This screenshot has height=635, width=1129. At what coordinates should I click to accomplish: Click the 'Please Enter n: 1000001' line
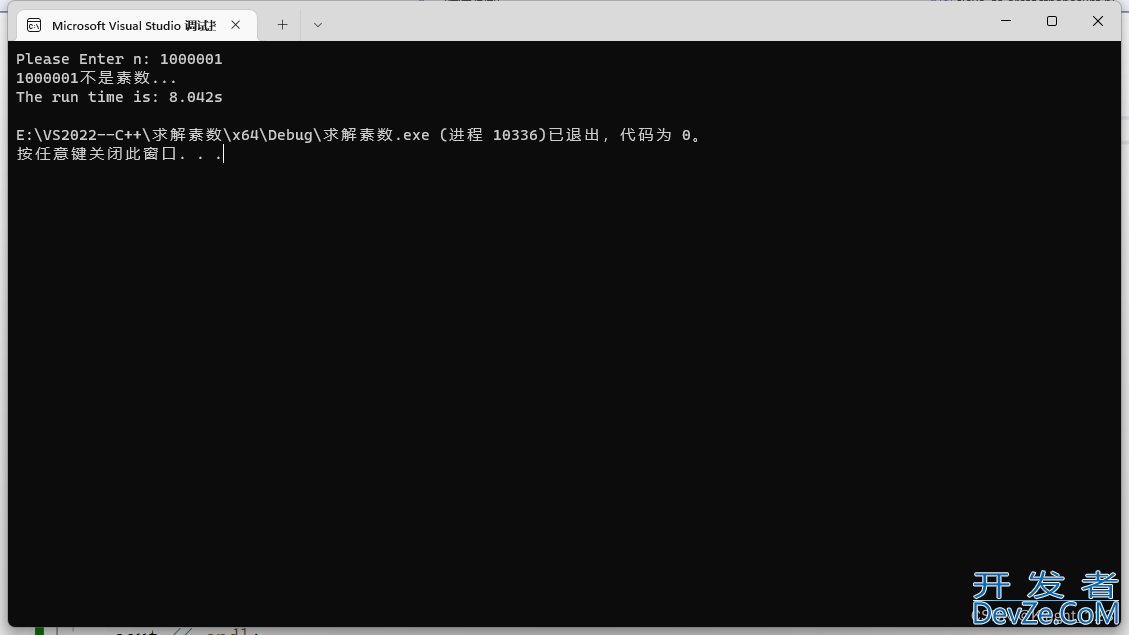click(119, 59)
